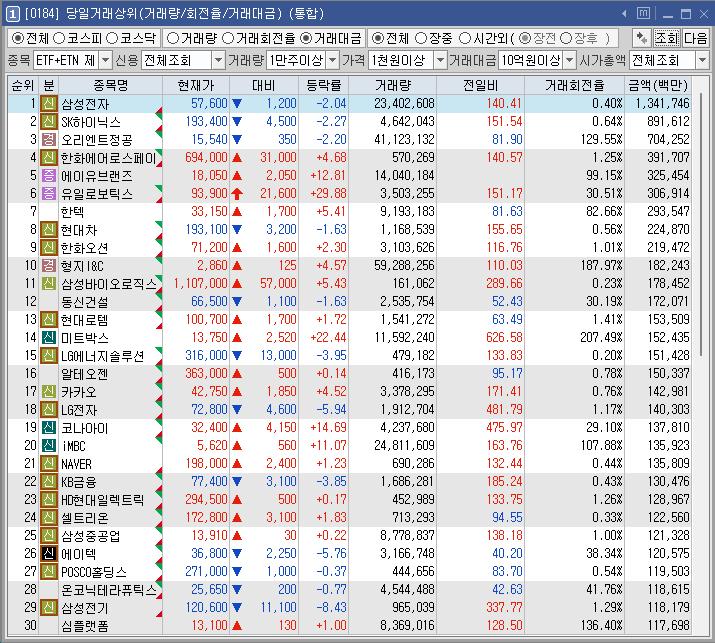Viewport: 715px width, 643px height.
Task: Select the 거래회전율 radio button
Action: (228, 38)
